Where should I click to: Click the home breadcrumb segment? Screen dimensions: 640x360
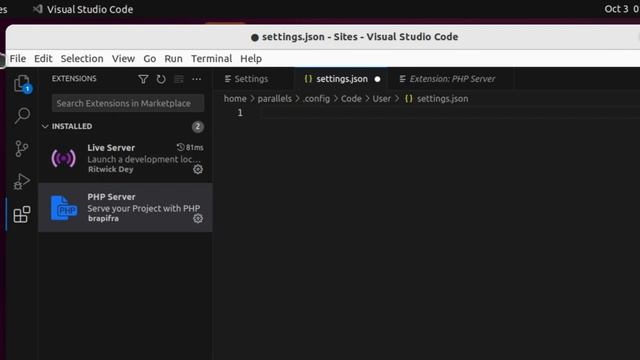point(235,99)
